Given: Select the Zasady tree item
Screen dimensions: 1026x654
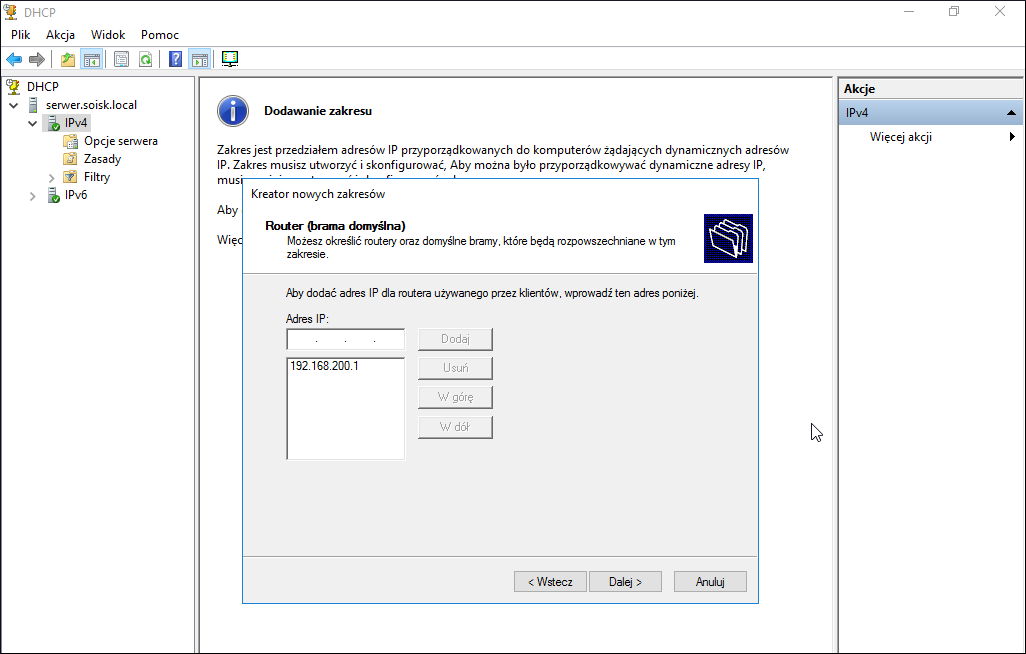Looking at the screenshot, I should point(102,159).
